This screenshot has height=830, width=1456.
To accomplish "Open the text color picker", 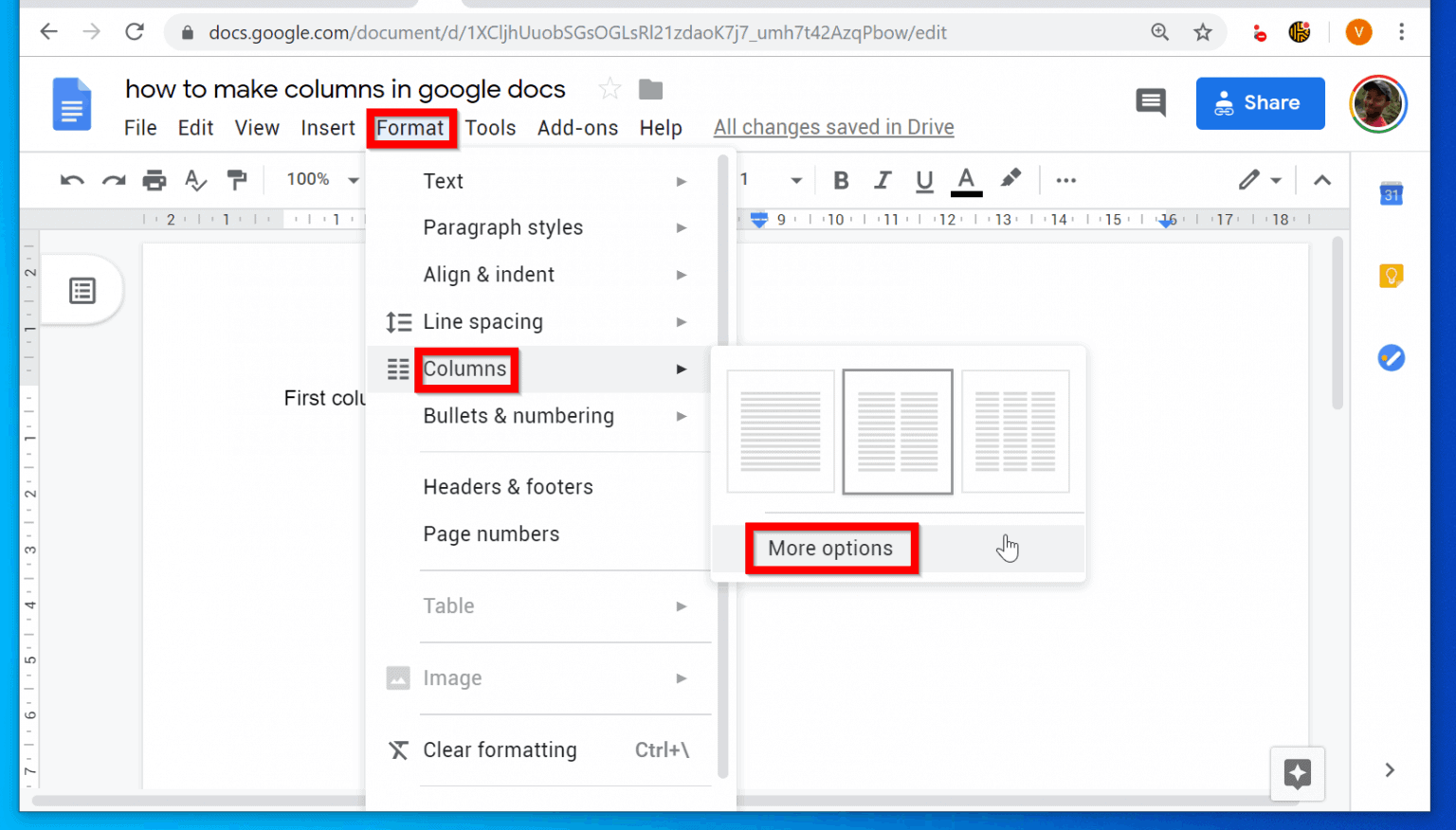I will point(966,180).
